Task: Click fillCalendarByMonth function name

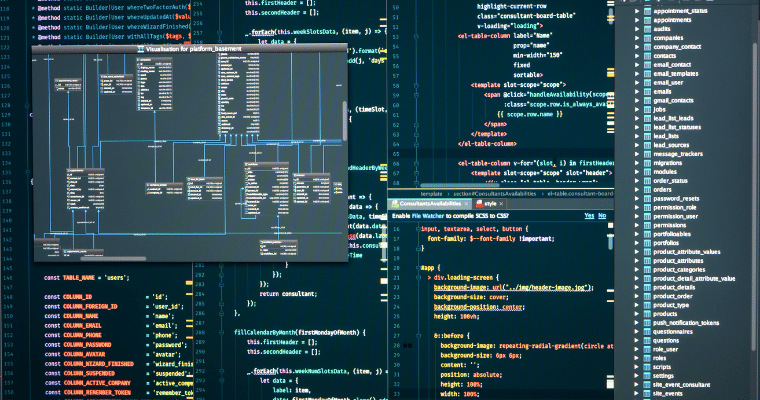Action: 264,333
